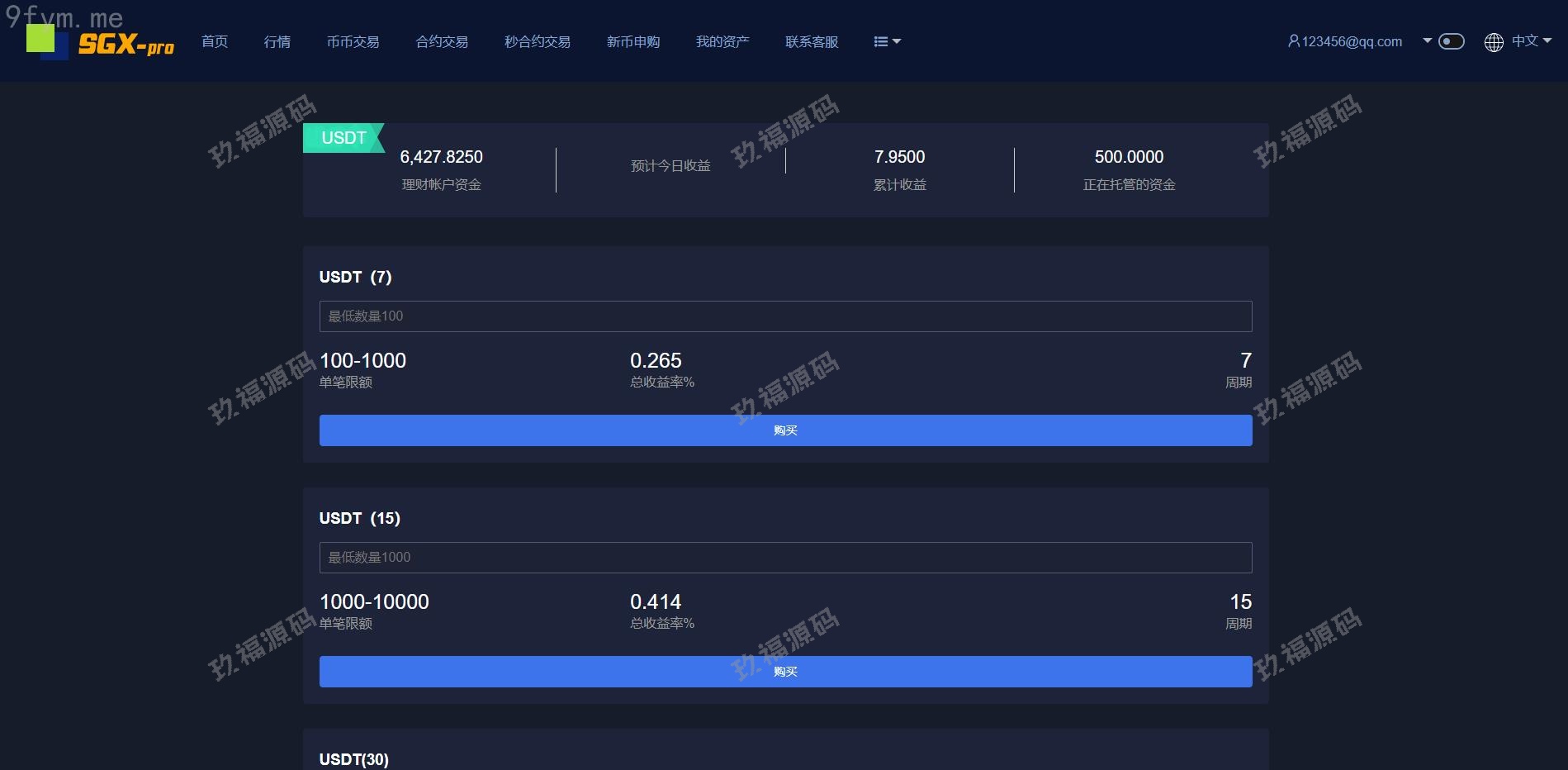The height and width of the screenshot is (770, 1568).
Task: Open the 行情 market menu
Action: coord(277,41)
